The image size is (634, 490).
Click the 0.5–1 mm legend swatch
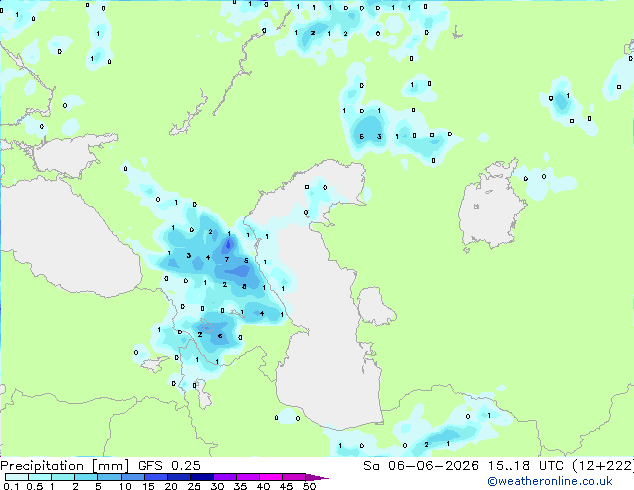40,477
